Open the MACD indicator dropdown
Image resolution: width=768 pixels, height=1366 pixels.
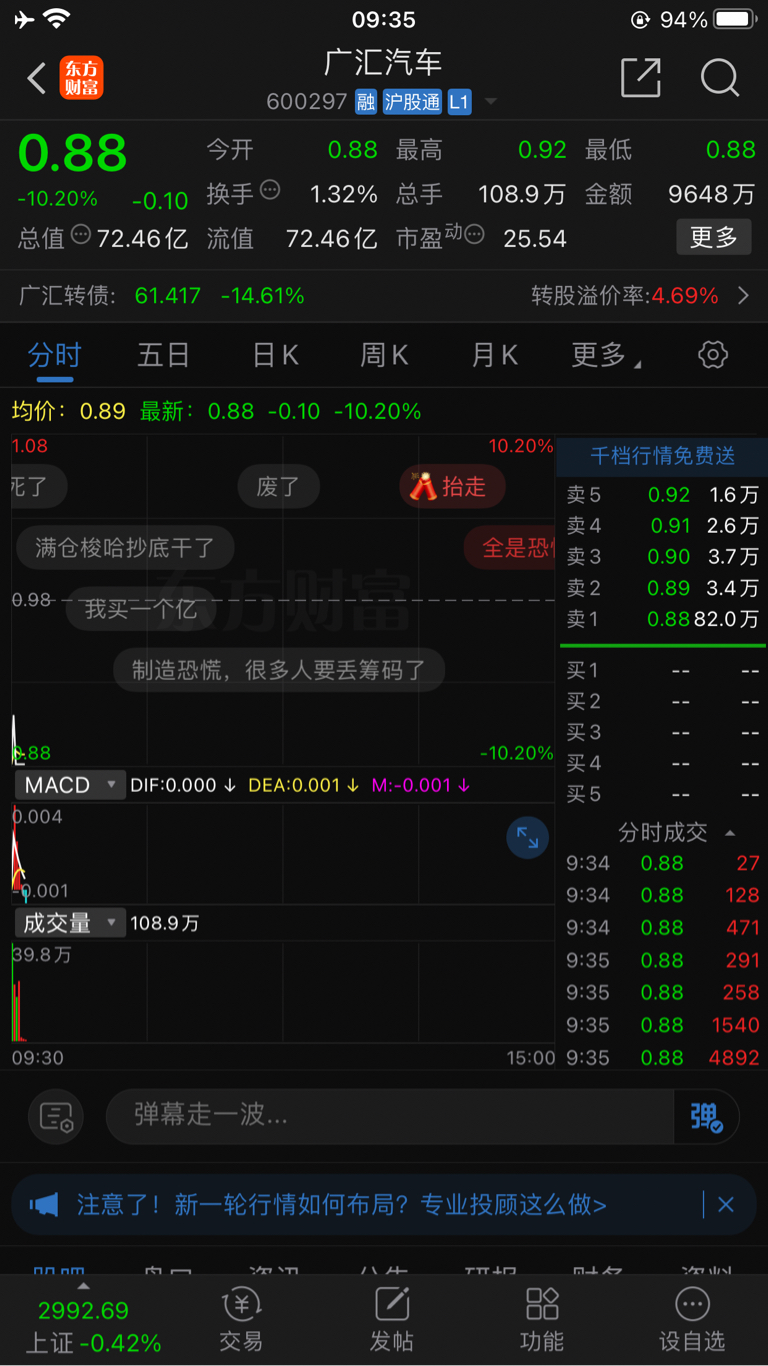70,785
